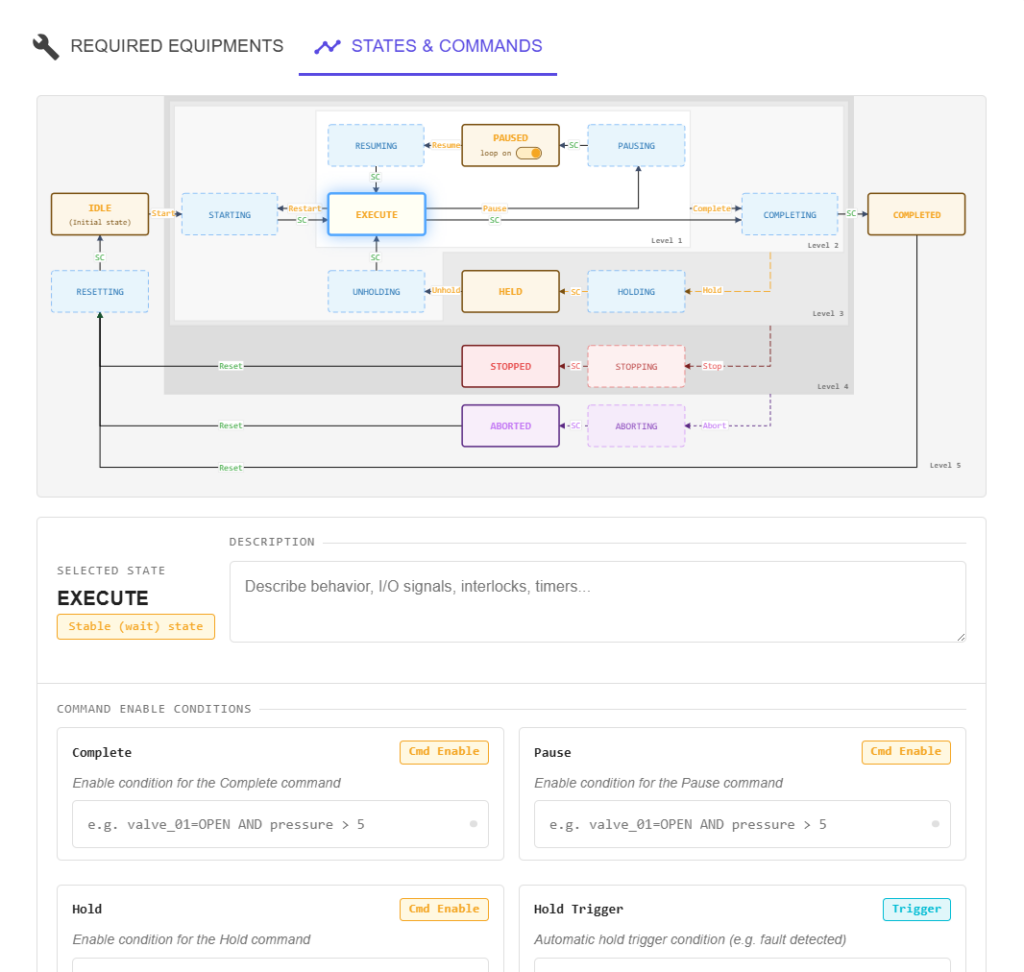Select the STARTING state box

(229, 214)
